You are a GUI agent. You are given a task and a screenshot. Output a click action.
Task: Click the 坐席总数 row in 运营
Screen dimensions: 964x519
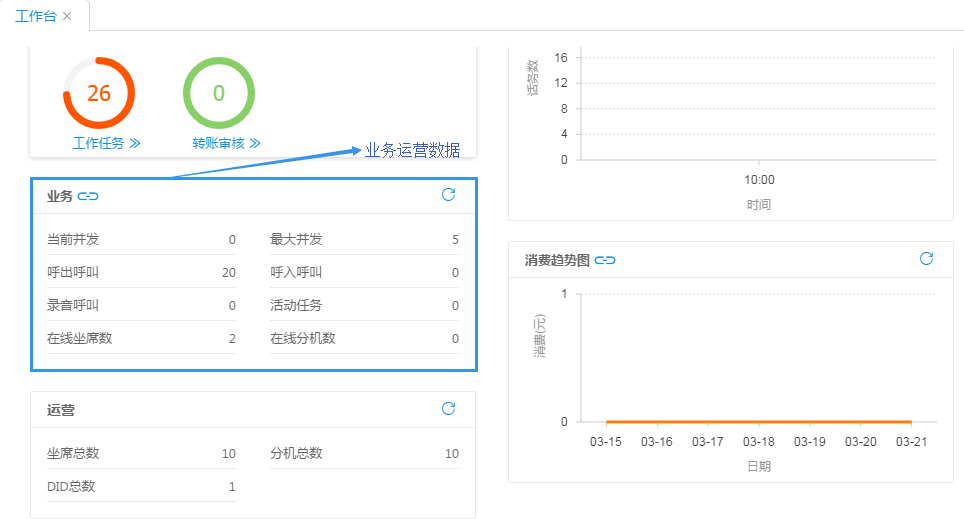pyautogui.click(x=141, y=453)
